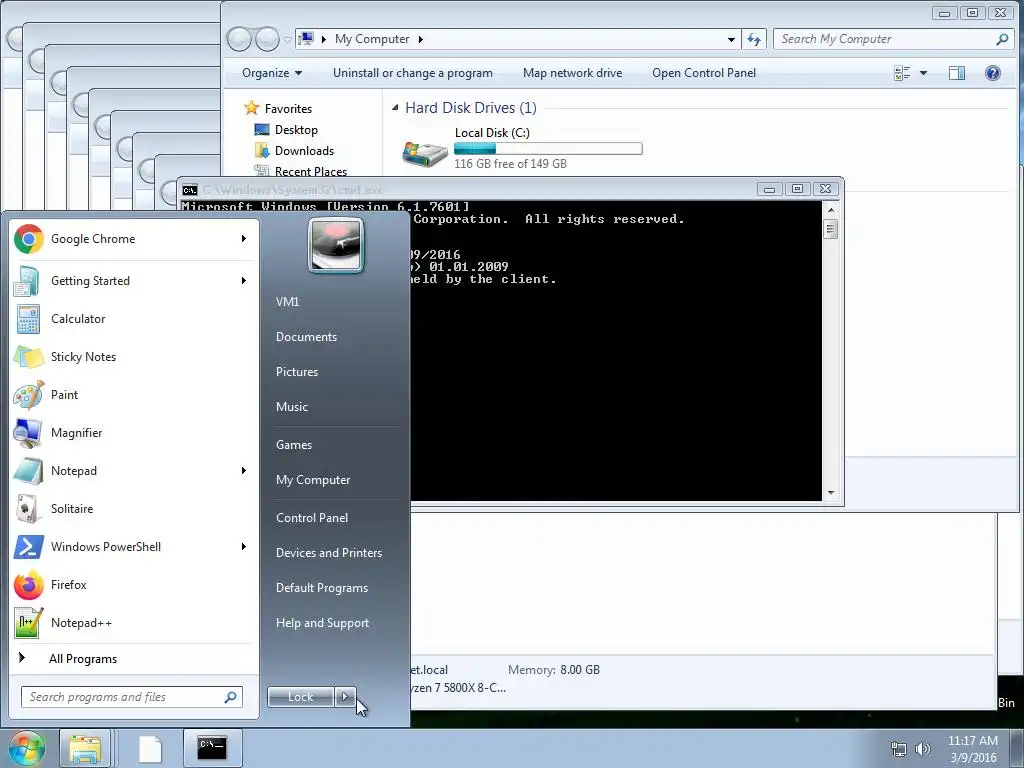Open the Organize dropdown menu
The height and width of the screenshot is (768, 1024).
(272, 73)
